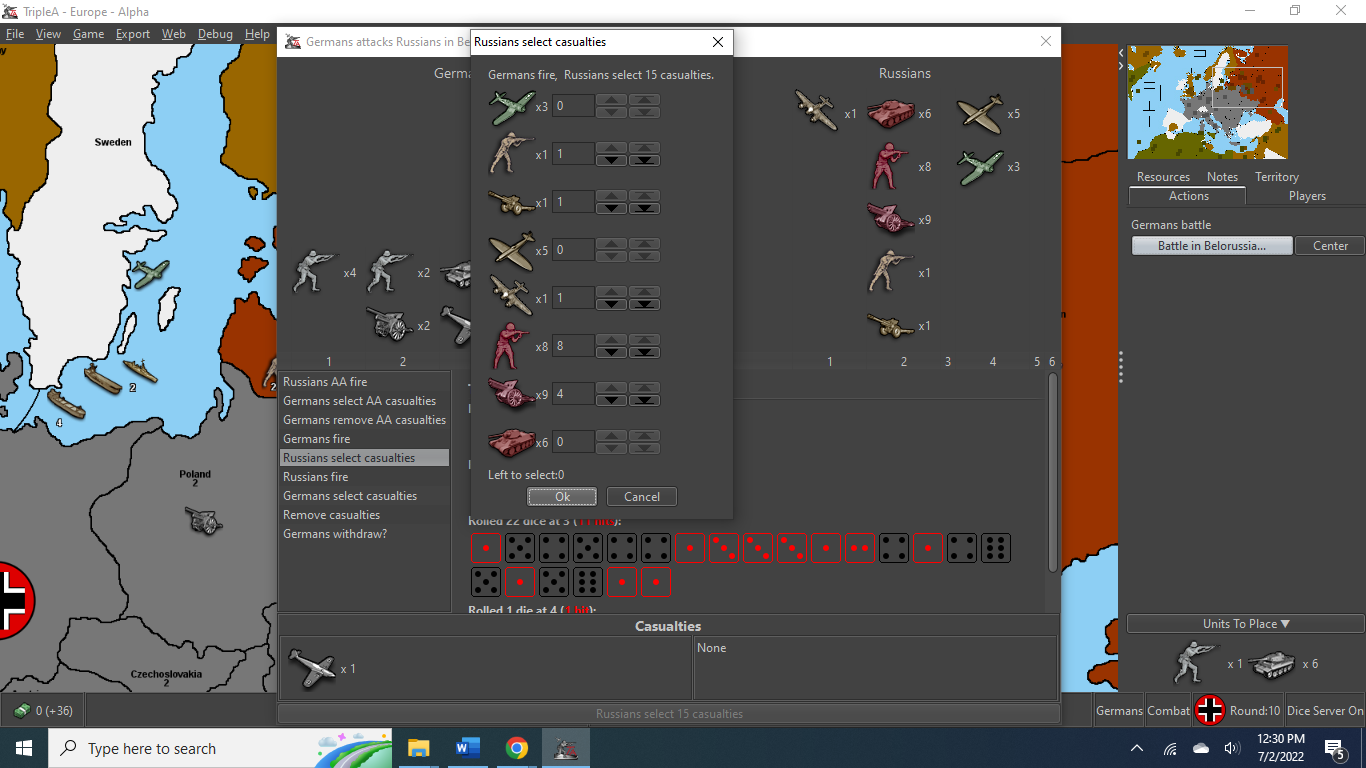Decrease the x9 red artillery casualties by one
This screenshot has height=768, width=1366.
pos(612,400)
